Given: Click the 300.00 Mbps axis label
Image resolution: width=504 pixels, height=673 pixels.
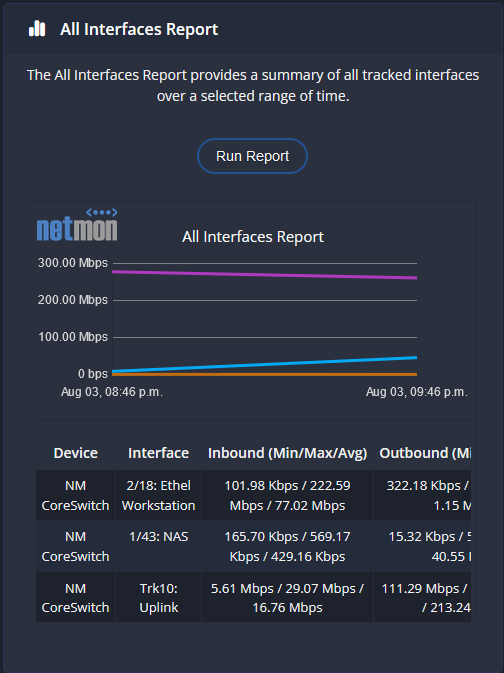Looking at the screenshot, I should tap(73, 263).
